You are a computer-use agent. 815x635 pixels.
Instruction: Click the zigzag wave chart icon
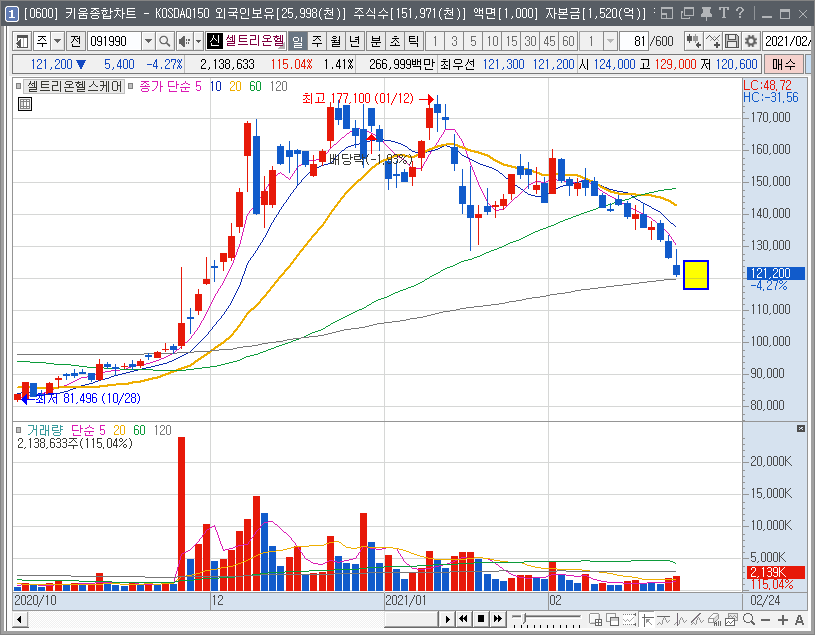tap(680, 619)
